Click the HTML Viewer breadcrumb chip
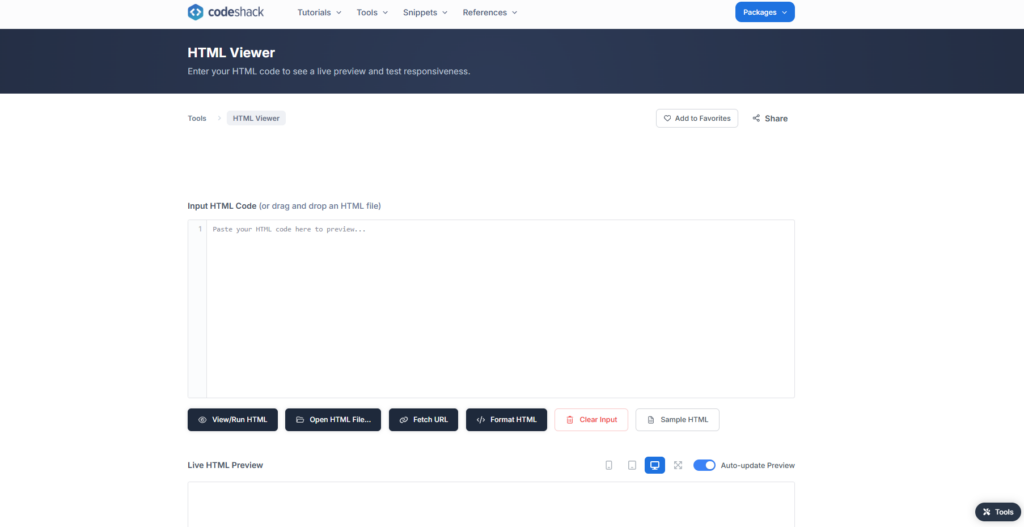 click(256, 118)
